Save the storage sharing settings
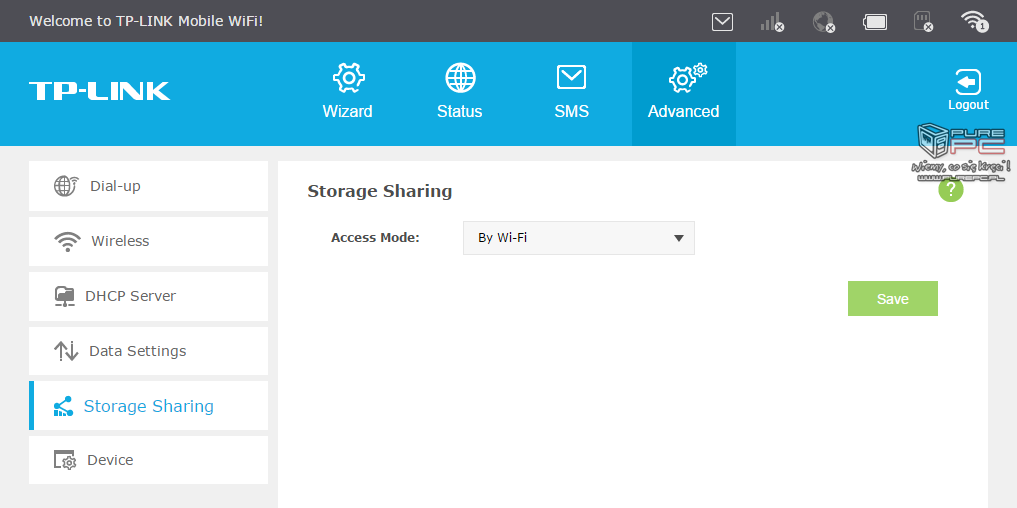Image resolution: width=1017 pixels, height=508 pixels. tap(892, 299)
